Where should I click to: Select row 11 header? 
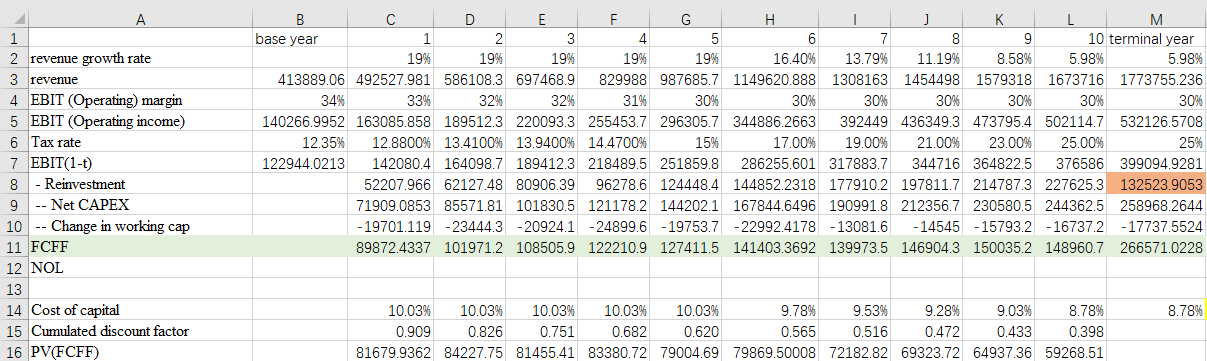pyautogui.click(x=14, y=248)
